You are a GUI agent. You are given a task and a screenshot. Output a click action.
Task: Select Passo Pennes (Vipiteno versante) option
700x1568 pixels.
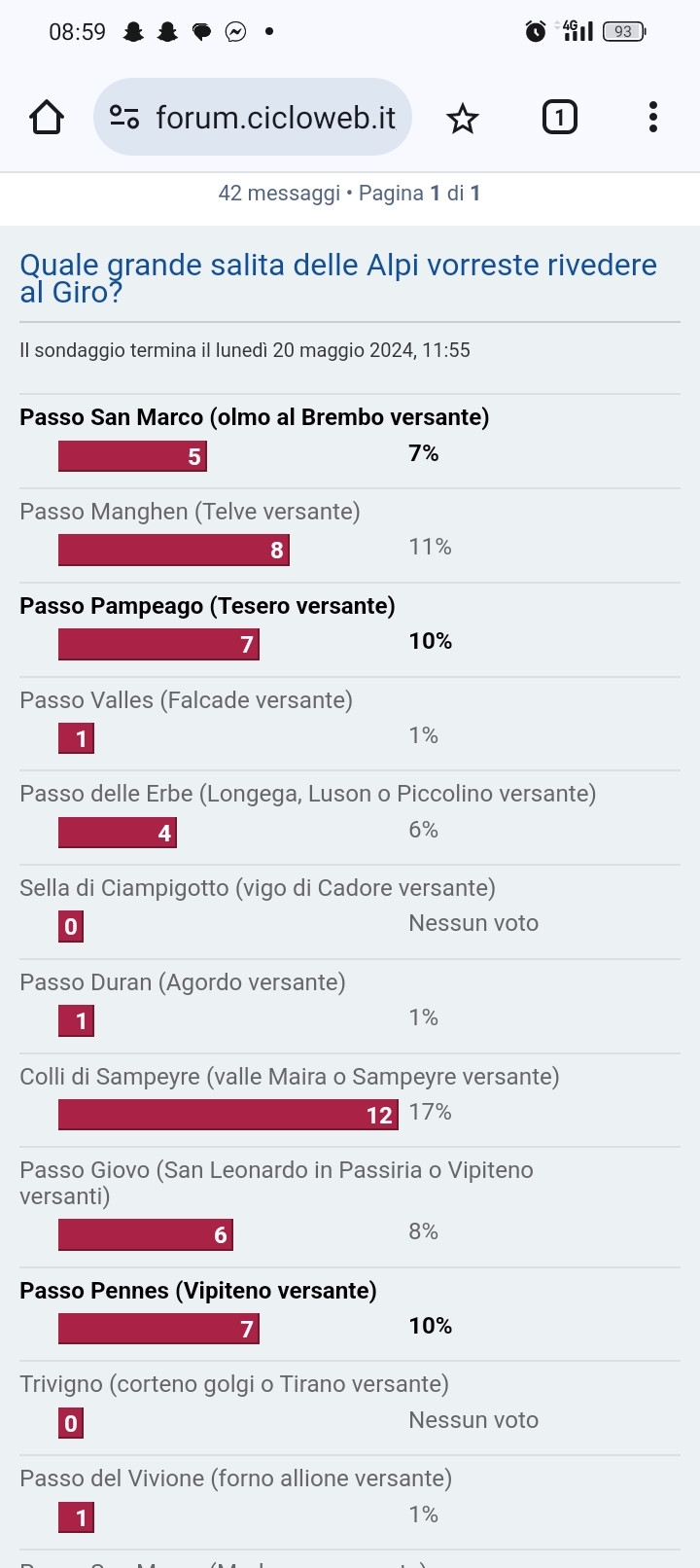coord(198,1291)
